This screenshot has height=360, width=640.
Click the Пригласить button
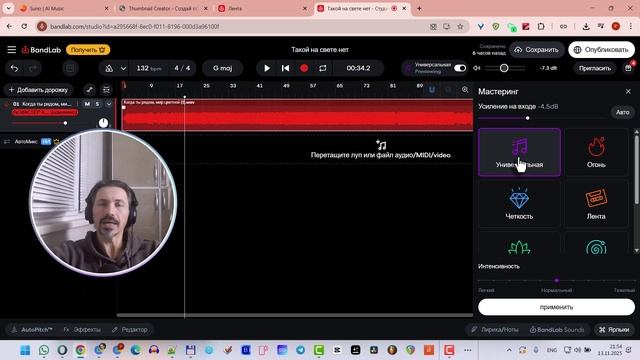pyautogui.click(x=595, y=68)
